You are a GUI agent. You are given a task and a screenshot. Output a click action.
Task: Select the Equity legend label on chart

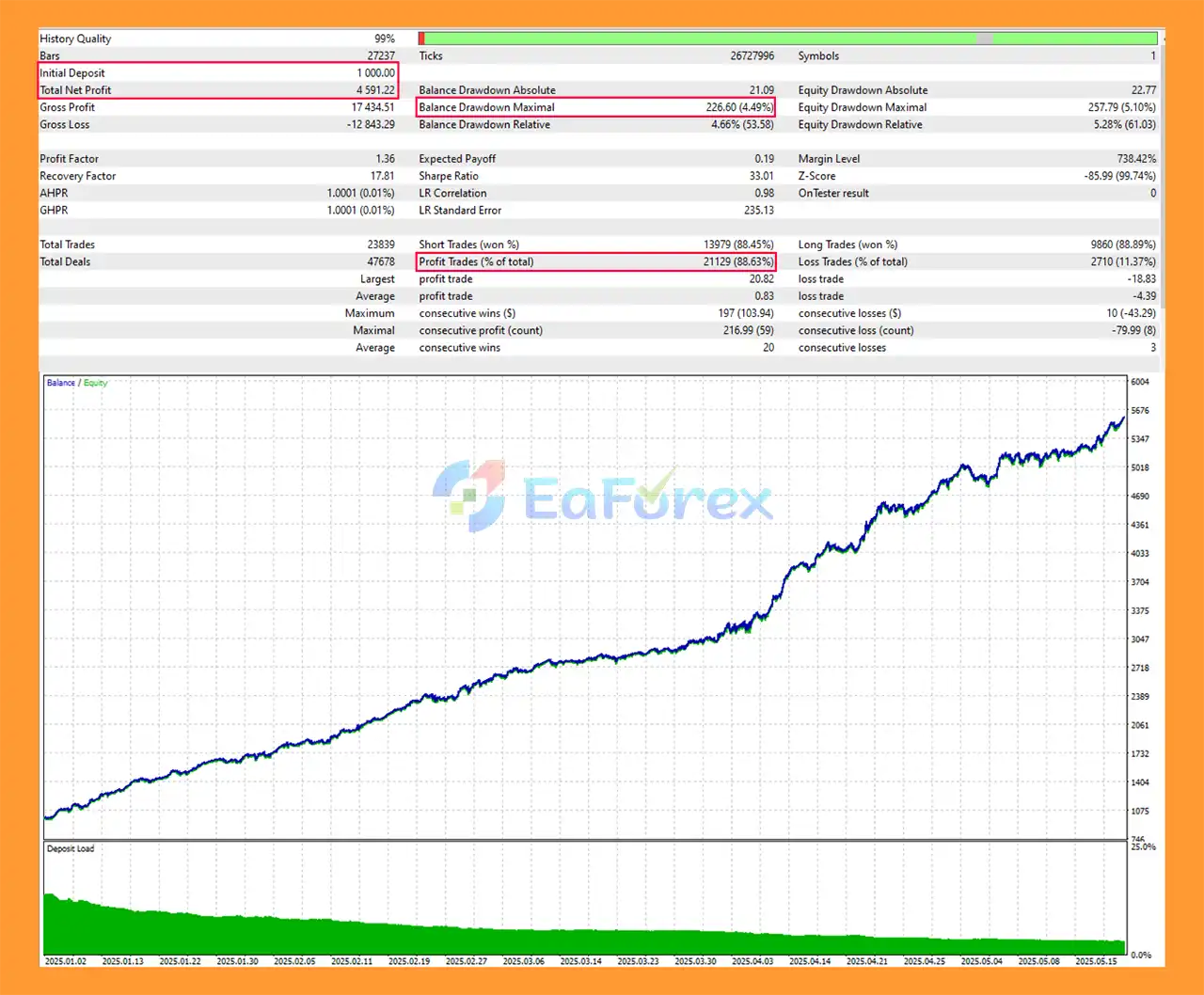click(x=96, y=383)
